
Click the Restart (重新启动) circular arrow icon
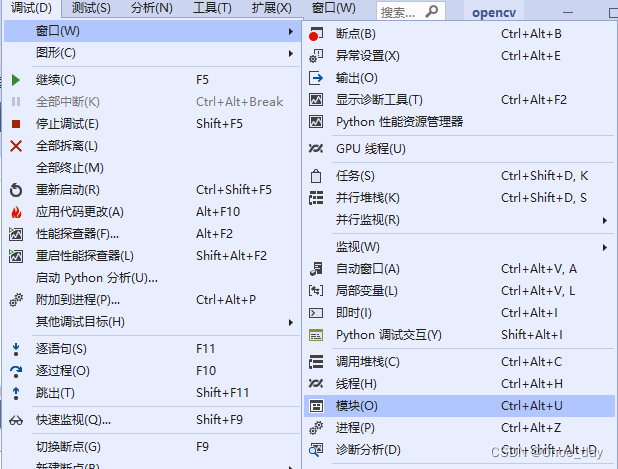pos(16,190)
